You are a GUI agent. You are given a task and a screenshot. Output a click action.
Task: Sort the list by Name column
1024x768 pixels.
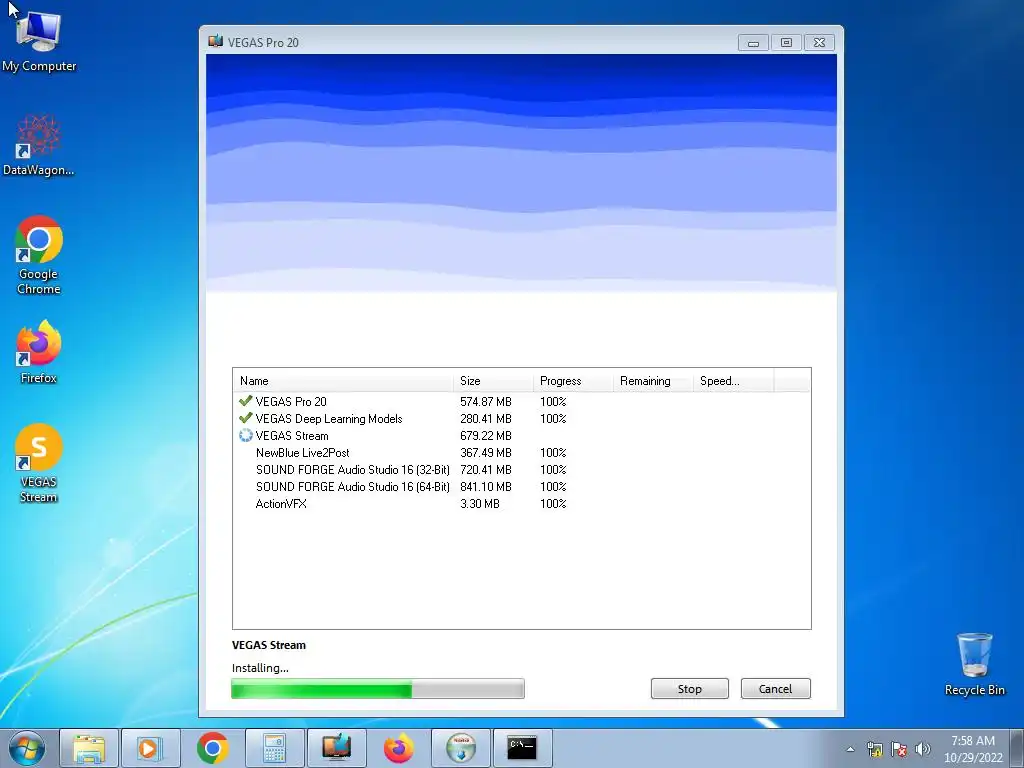click(x=343, y=381)
